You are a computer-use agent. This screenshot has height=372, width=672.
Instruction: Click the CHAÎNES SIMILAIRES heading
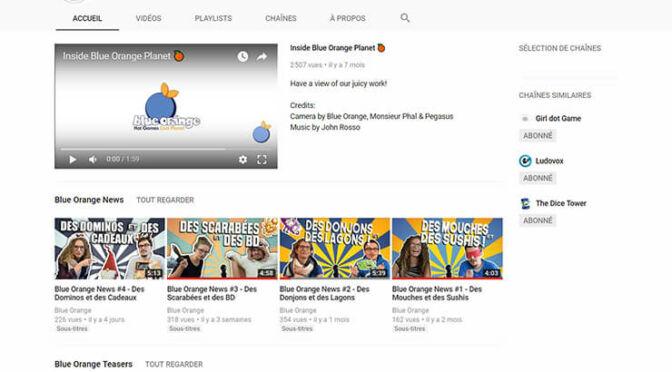click(555, 95)
